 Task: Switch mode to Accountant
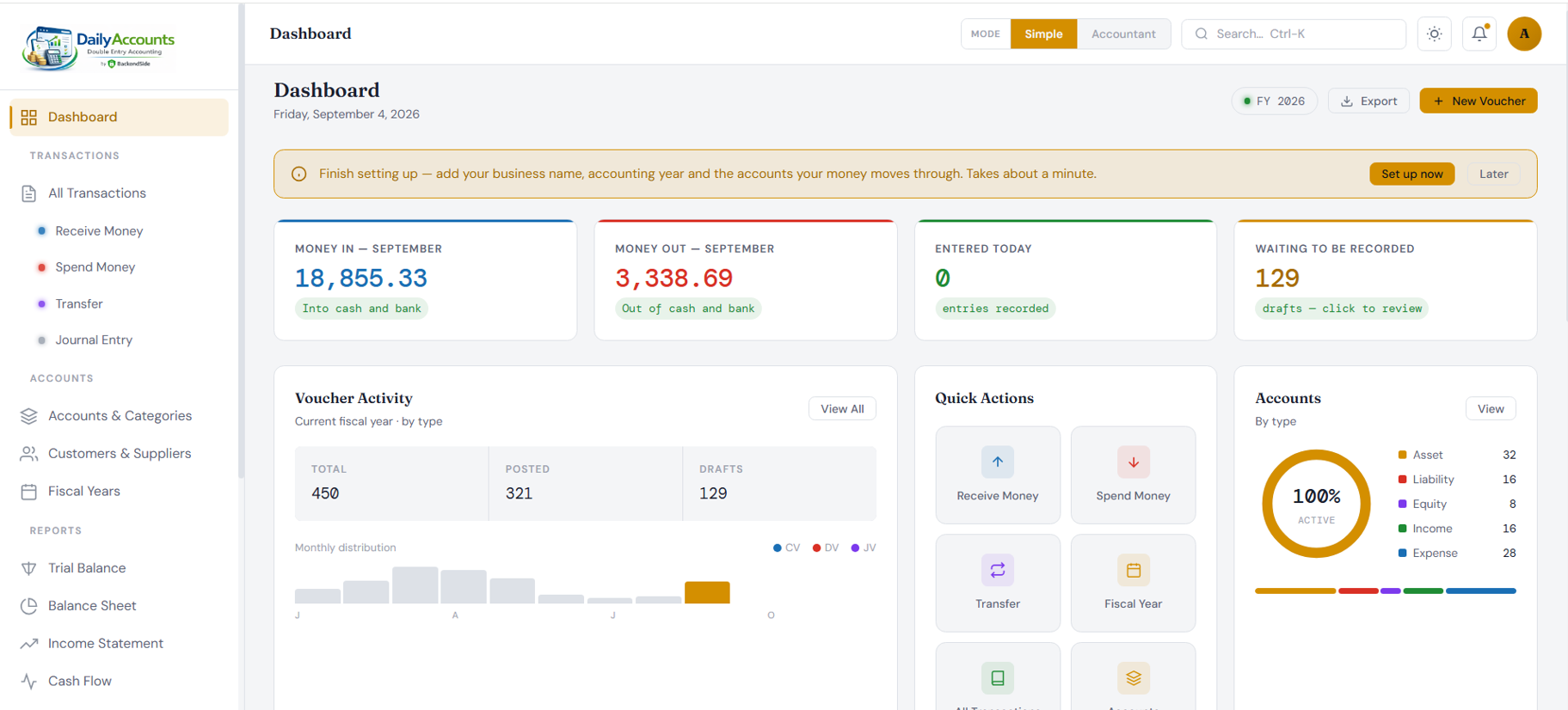coord(1123,34)
